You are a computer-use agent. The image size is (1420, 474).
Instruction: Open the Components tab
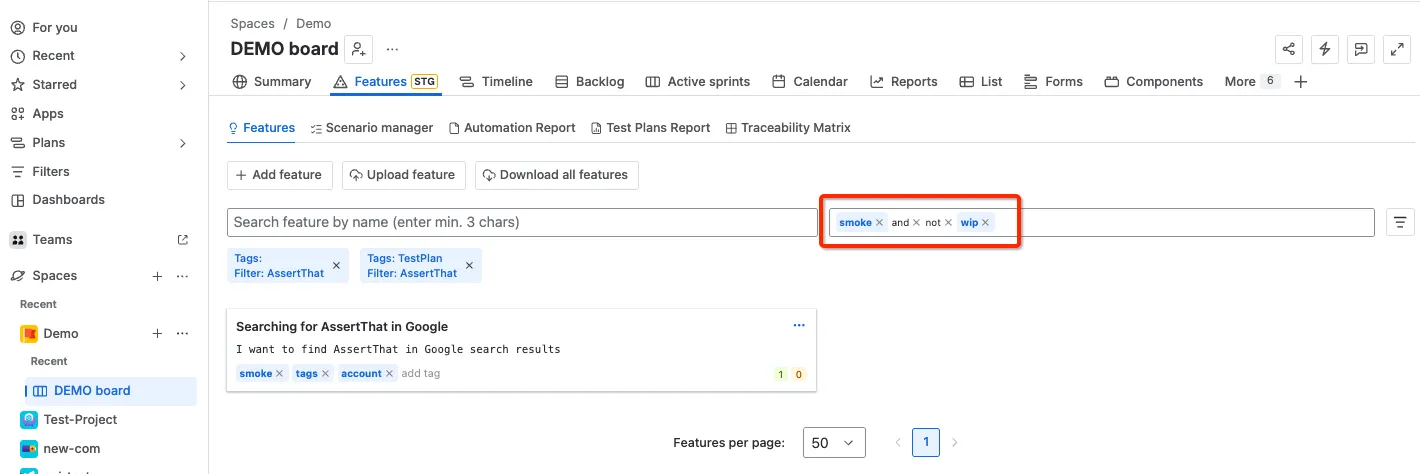(1154, 82)
